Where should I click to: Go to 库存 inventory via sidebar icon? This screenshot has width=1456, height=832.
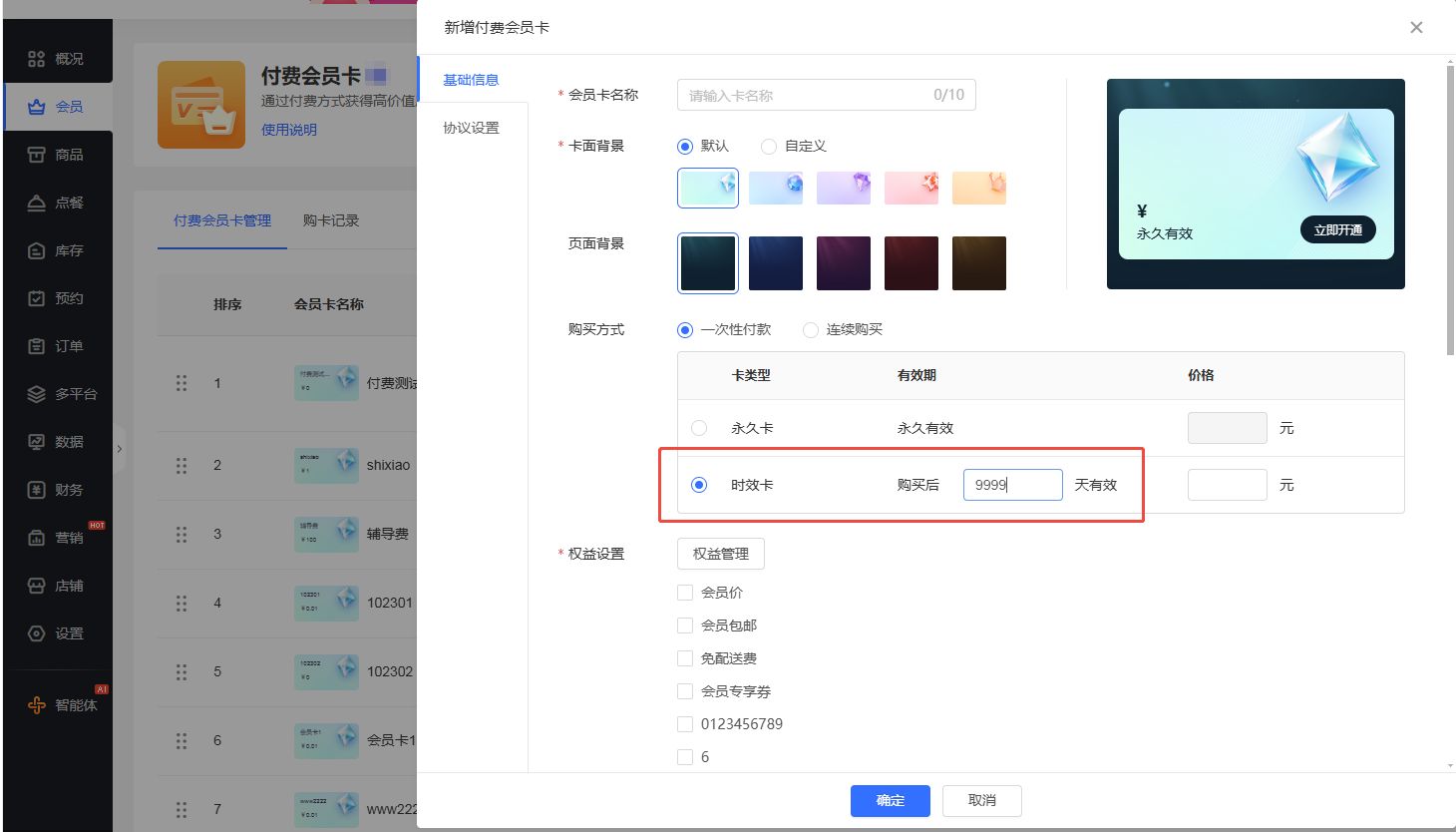[37, 250]
